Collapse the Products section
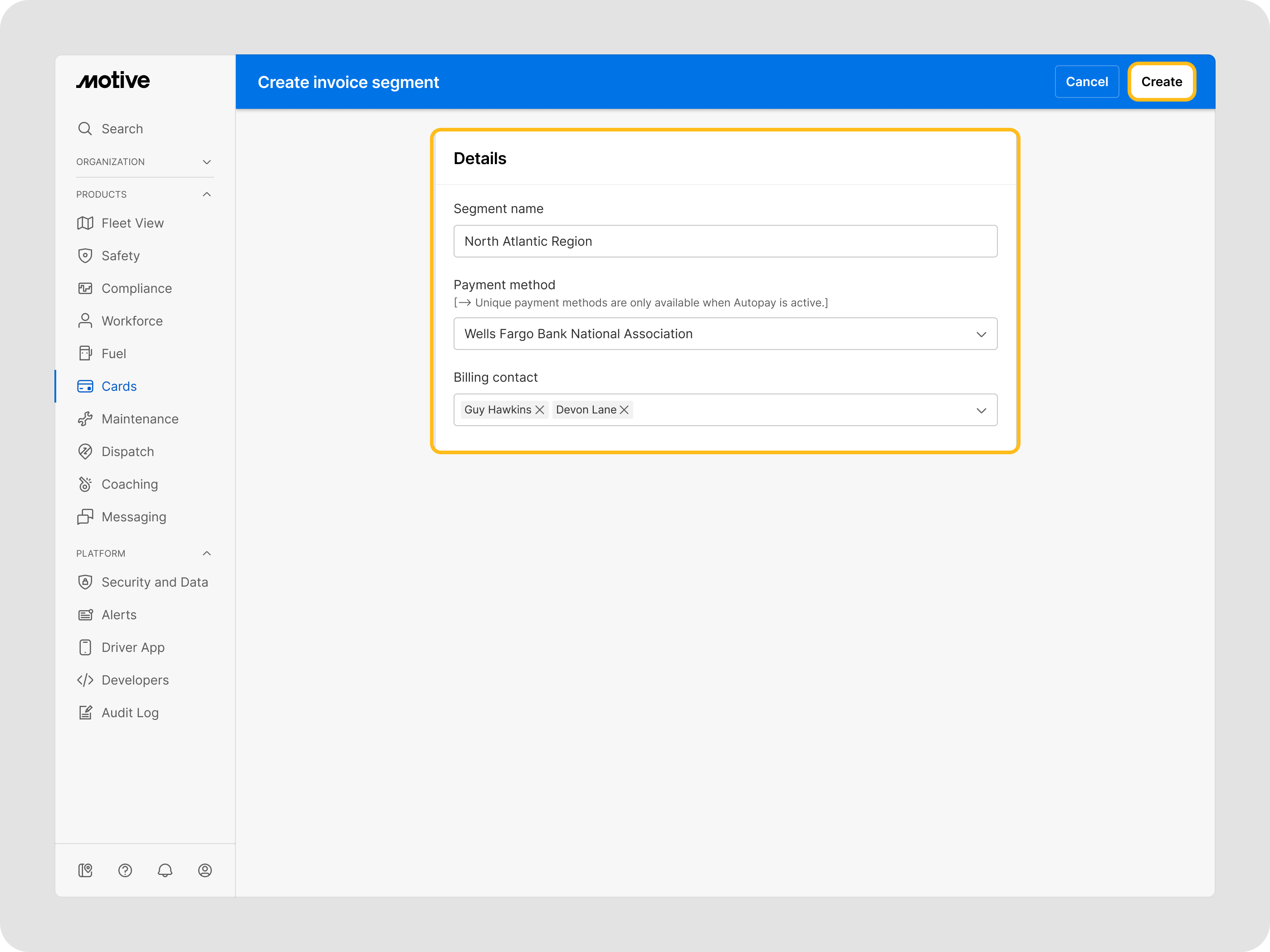1270x952 pixels. [207, 194]
